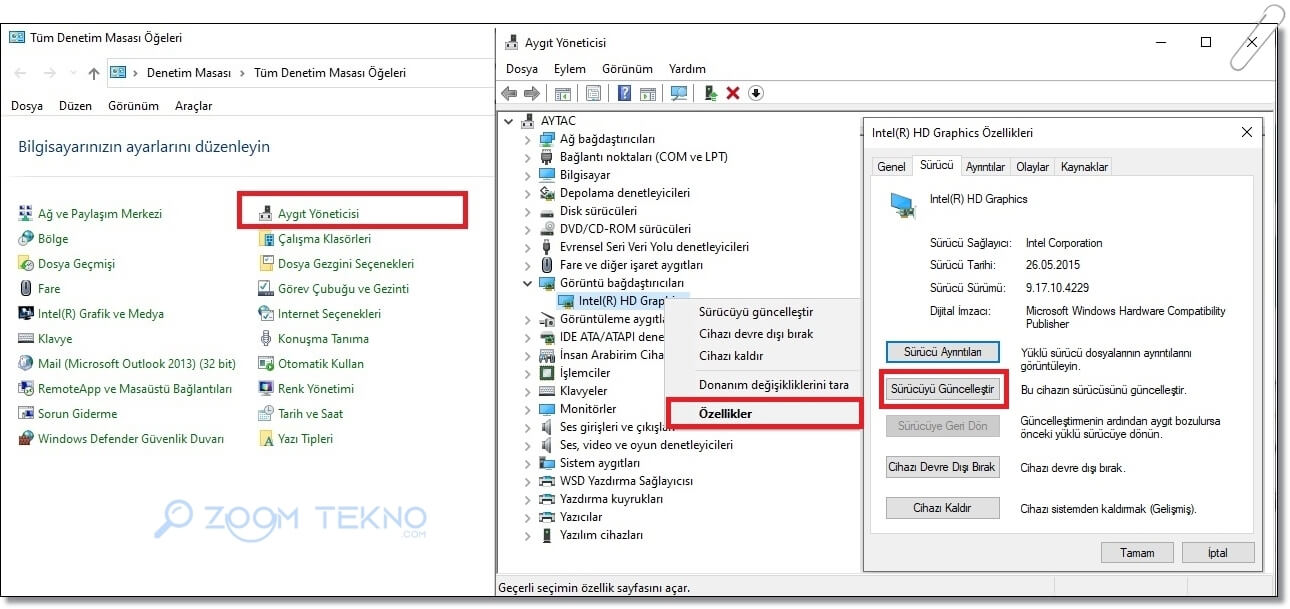The image size is (1290, 609).
Task: Click the Cihazı Kaldır button
Action: click(943, 508)
